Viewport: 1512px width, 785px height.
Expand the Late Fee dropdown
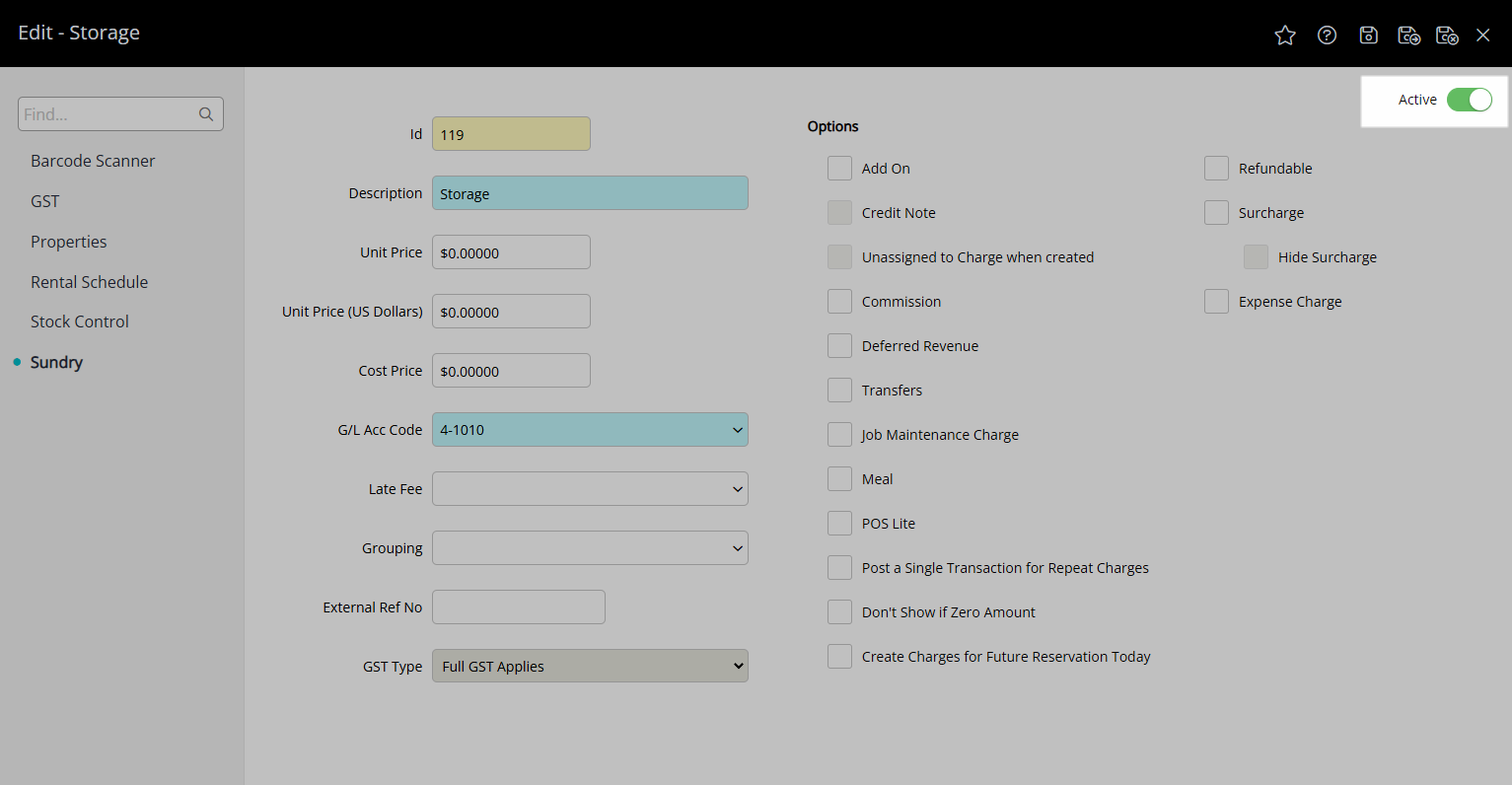click(x=590, y=489)
